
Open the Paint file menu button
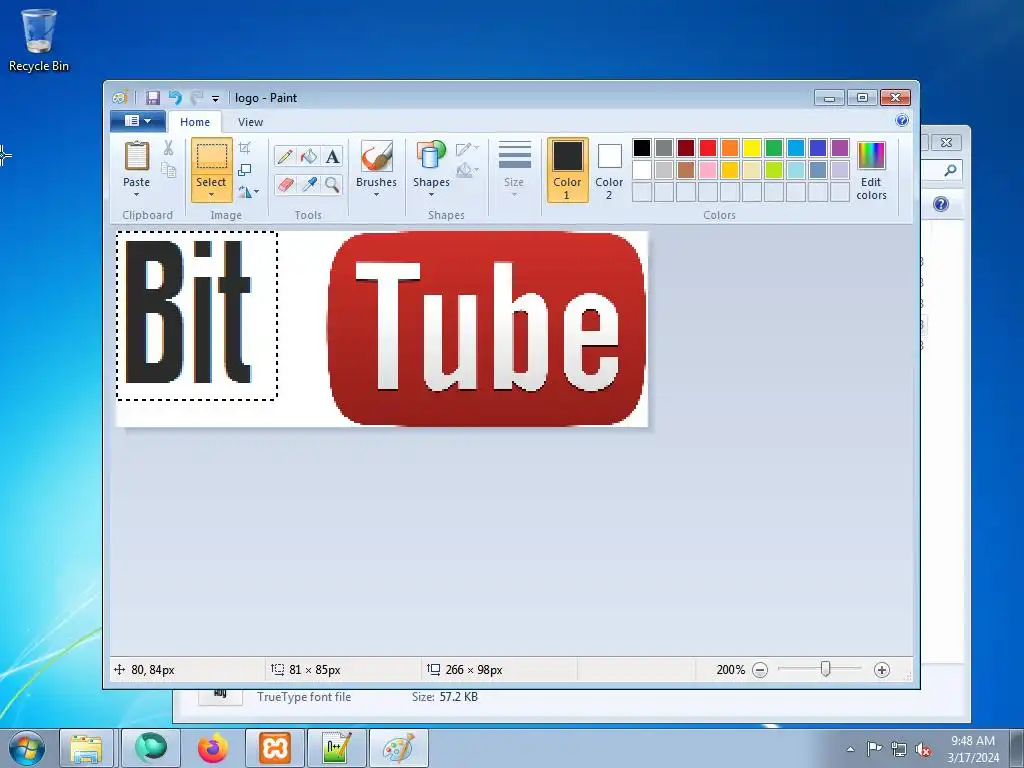pyautogui.click(x=136, y=121)
